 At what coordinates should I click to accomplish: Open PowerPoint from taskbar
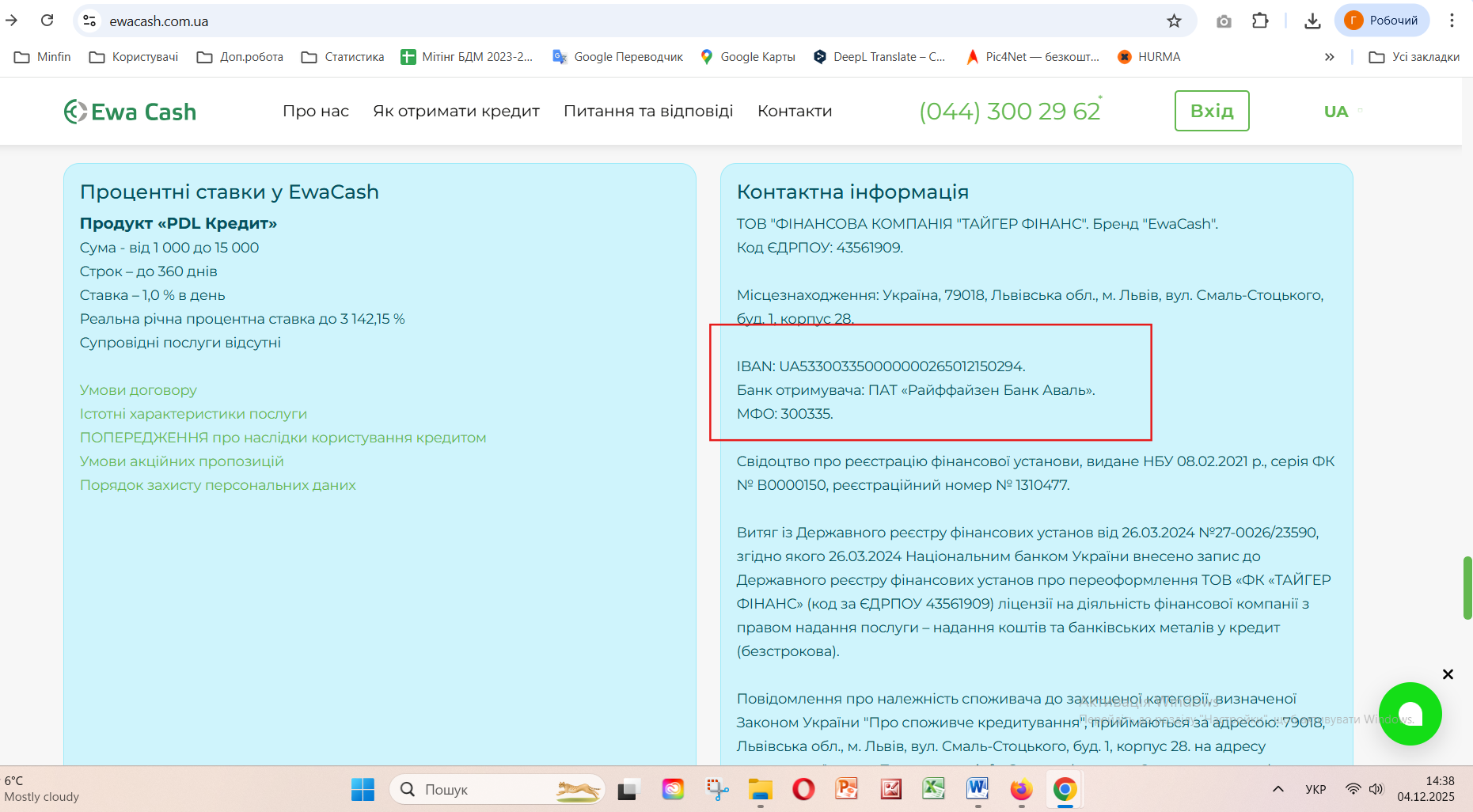click(x=847, y=789)
